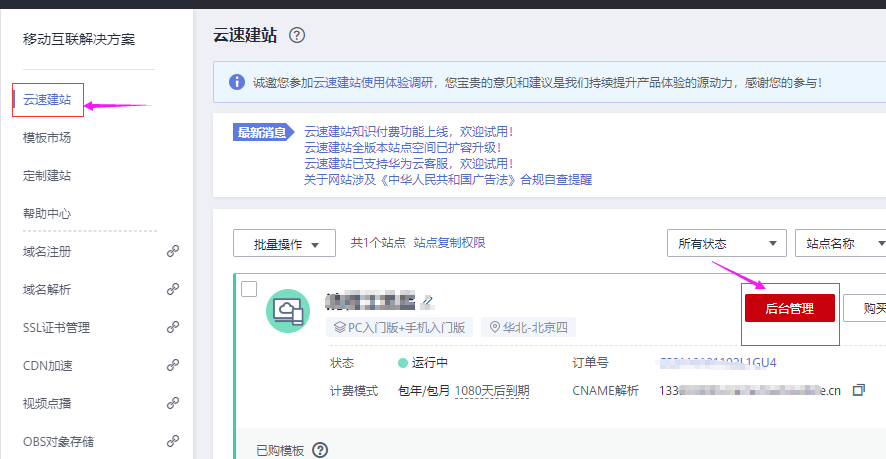Open external link icon beside 视频点播
The width and height of the screenshot is (886, 459).
coord(173,403)
